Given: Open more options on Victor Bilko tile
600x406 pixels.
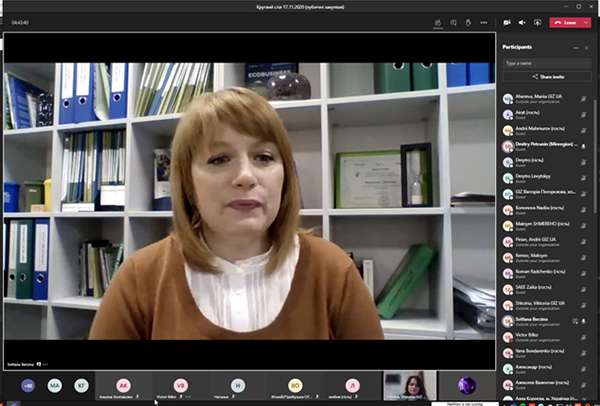Looking at the screenshot, I should [x=188, y=397].
